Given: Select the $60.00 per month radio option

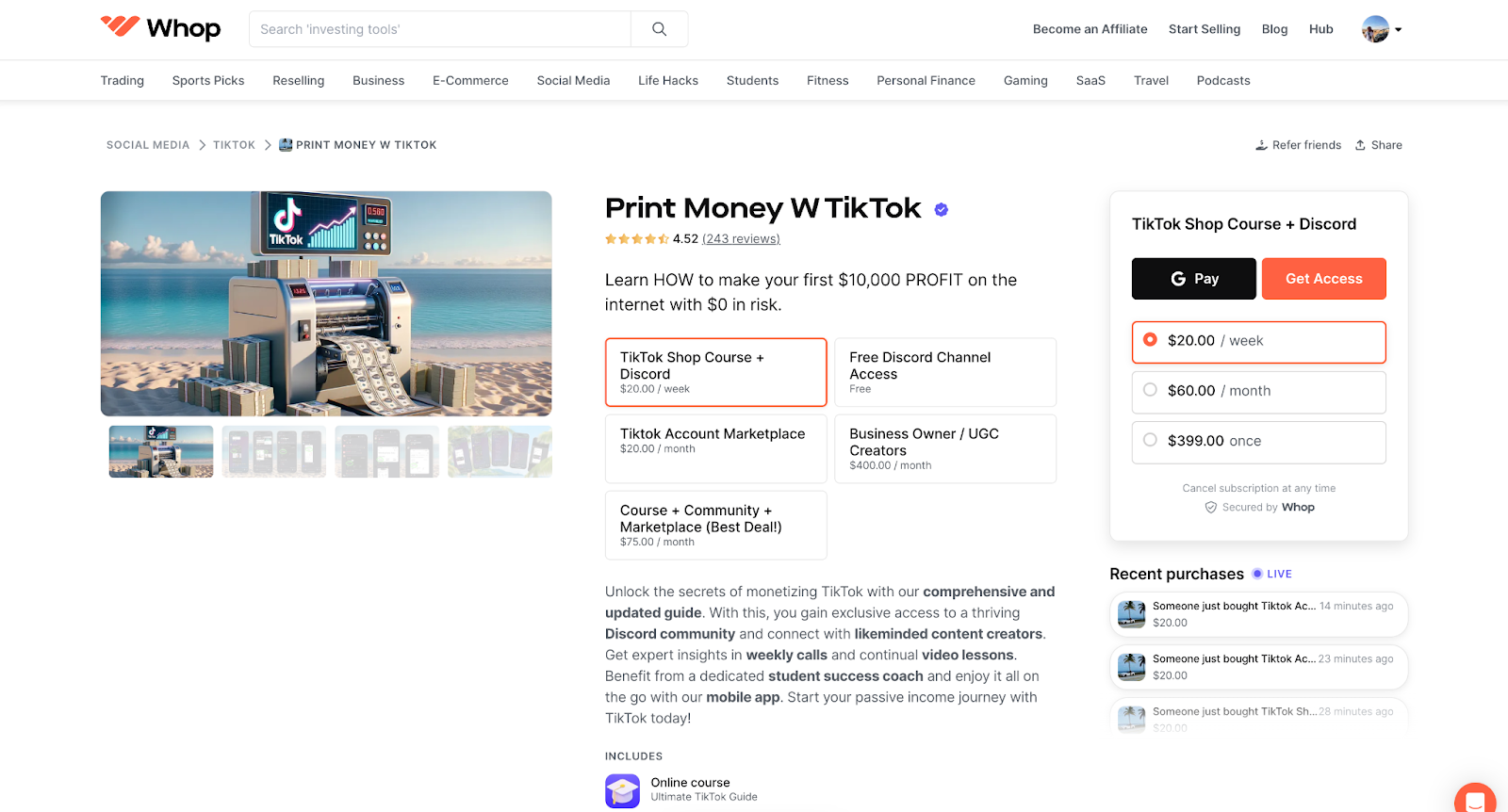Looking at the screenshot, I should (1258, 392).
